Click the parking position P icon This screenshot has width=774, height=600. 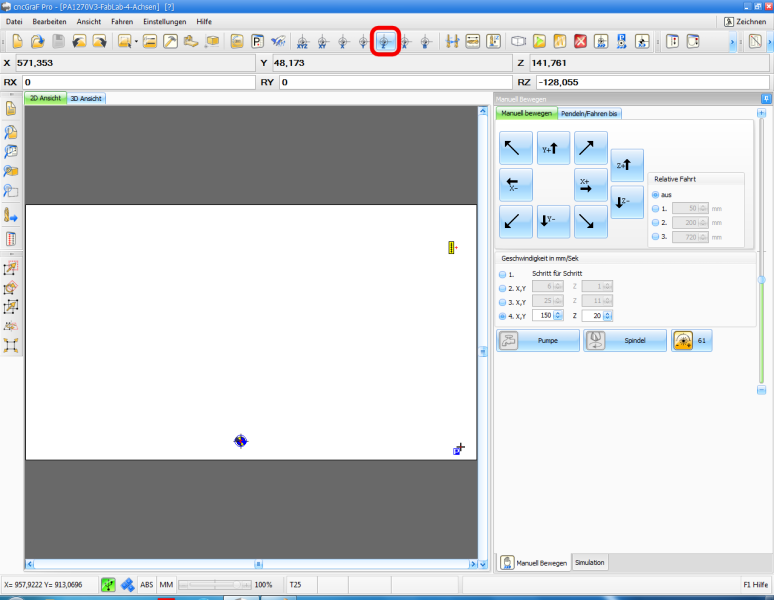(257, 41)
